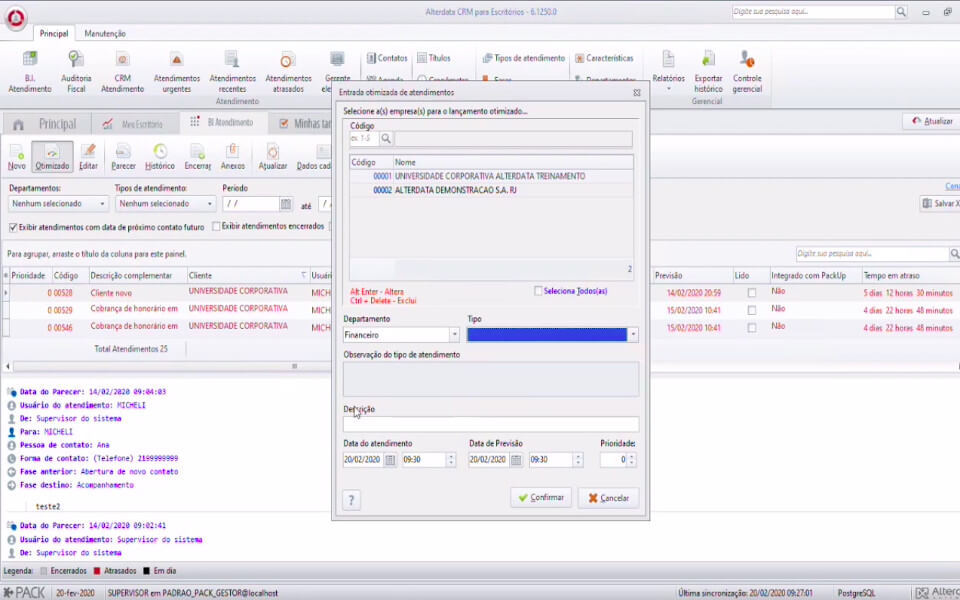The height and width of the screenshot is (600, 960).
Task: Check Lido box for row 00528
Action: click(x=752, y=293)
